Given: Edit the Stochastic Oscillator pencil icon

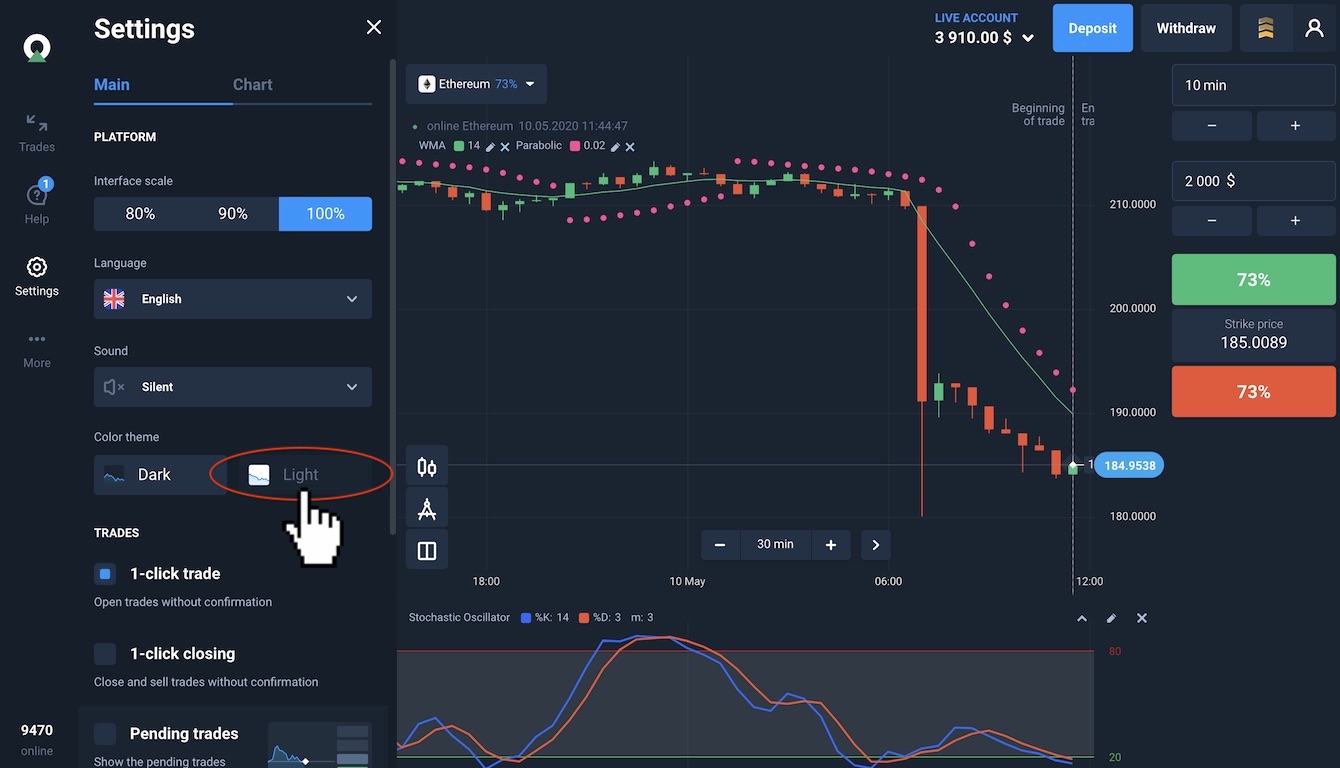Looking at the screenshot, I should click(1111, 618).
